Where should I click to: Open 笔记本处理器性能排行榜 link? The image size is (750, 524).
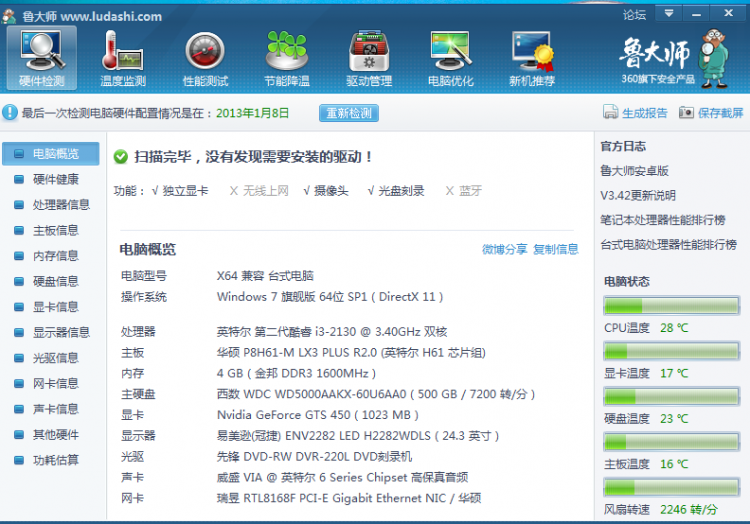[x=663, y=220]
